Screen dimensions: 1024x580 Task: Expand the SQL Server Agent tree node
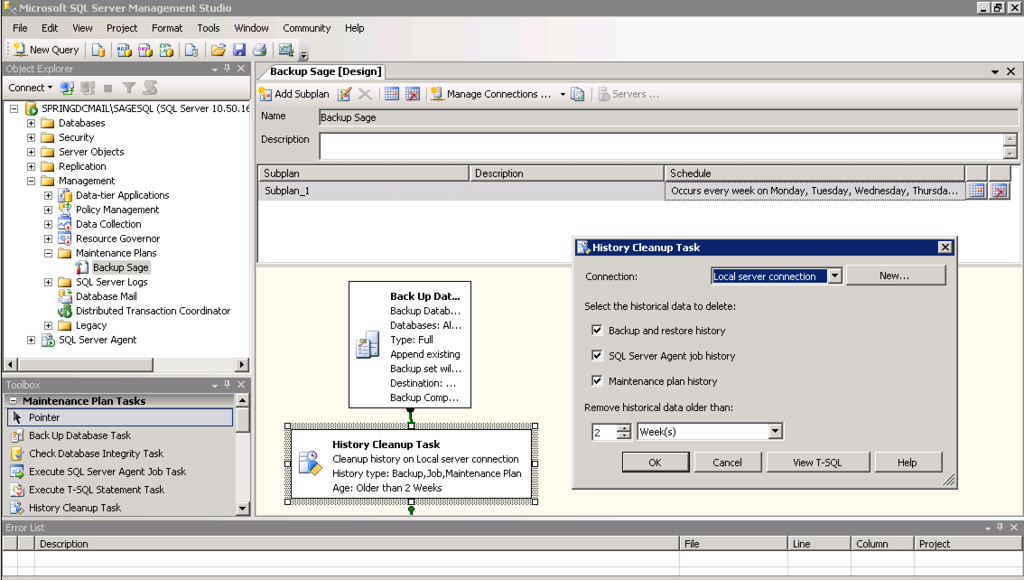coord(31,340)
